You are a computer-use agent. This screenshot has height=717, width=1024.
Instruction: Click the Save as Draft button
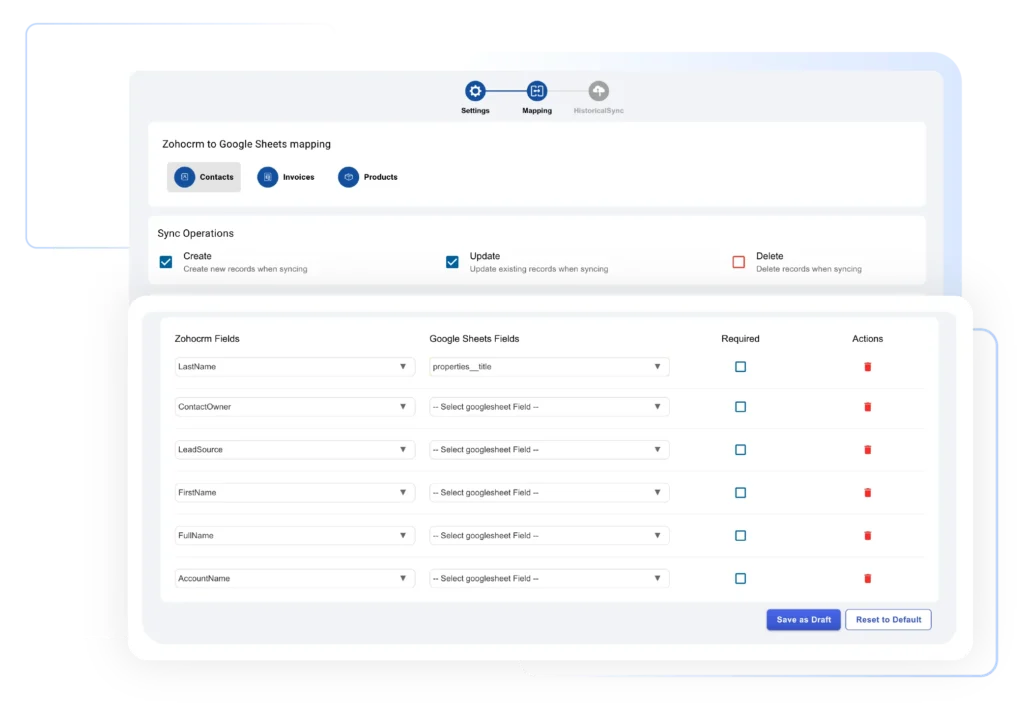click(x=803, y=619)
